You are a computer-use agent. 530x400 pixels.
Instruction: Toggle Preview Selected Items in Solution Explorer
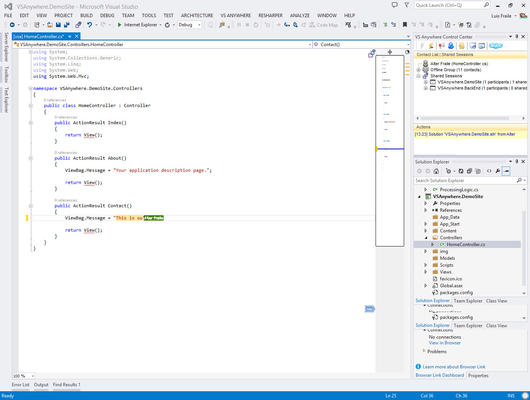click(506, 171)
